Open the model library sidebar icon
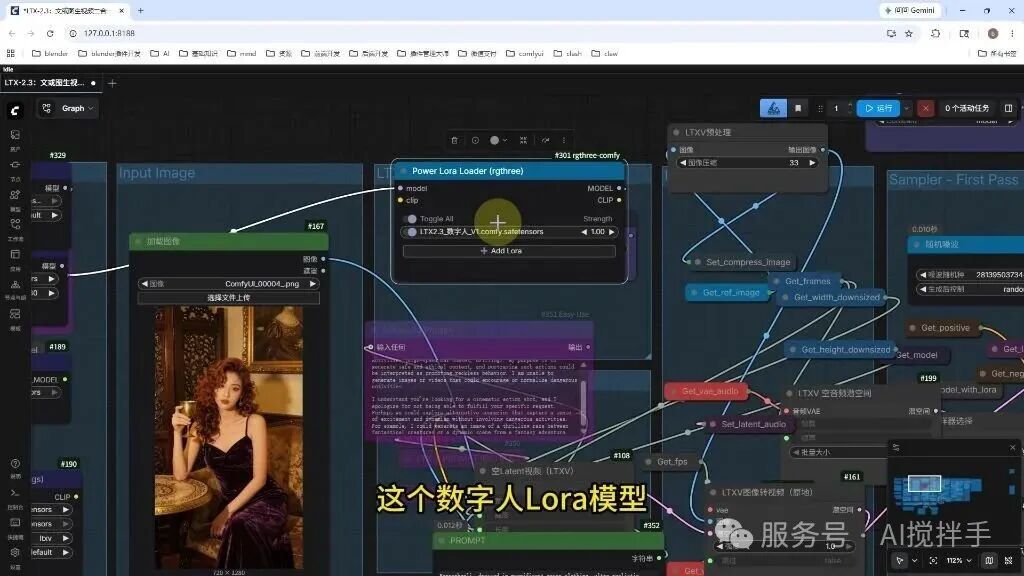 click(x=15, y=195)
